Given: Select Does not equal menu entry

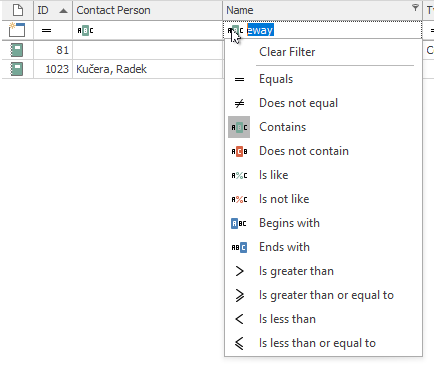Looking at the screenshot, I should 298,103.
